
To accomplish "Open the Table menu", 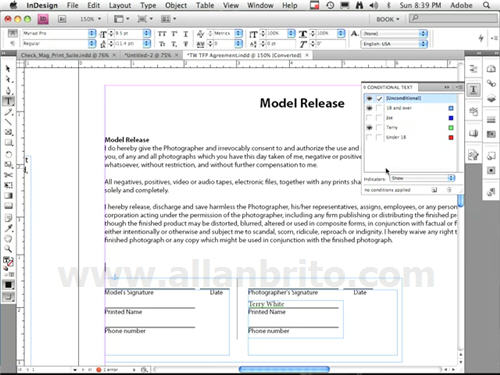I will coord(205,5).
